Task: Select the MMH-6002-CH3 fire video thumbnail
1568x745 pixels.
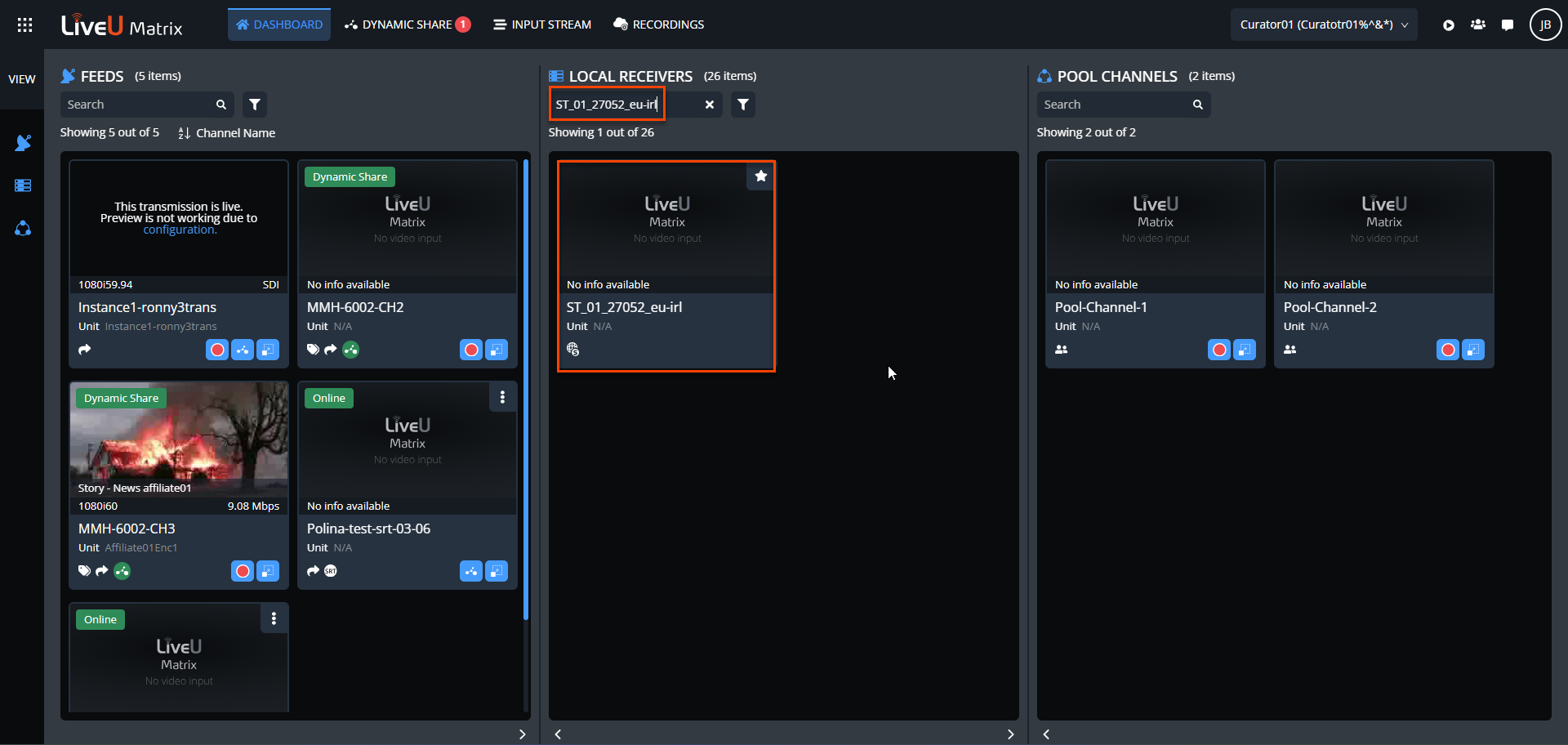Action: coord(179,439)
